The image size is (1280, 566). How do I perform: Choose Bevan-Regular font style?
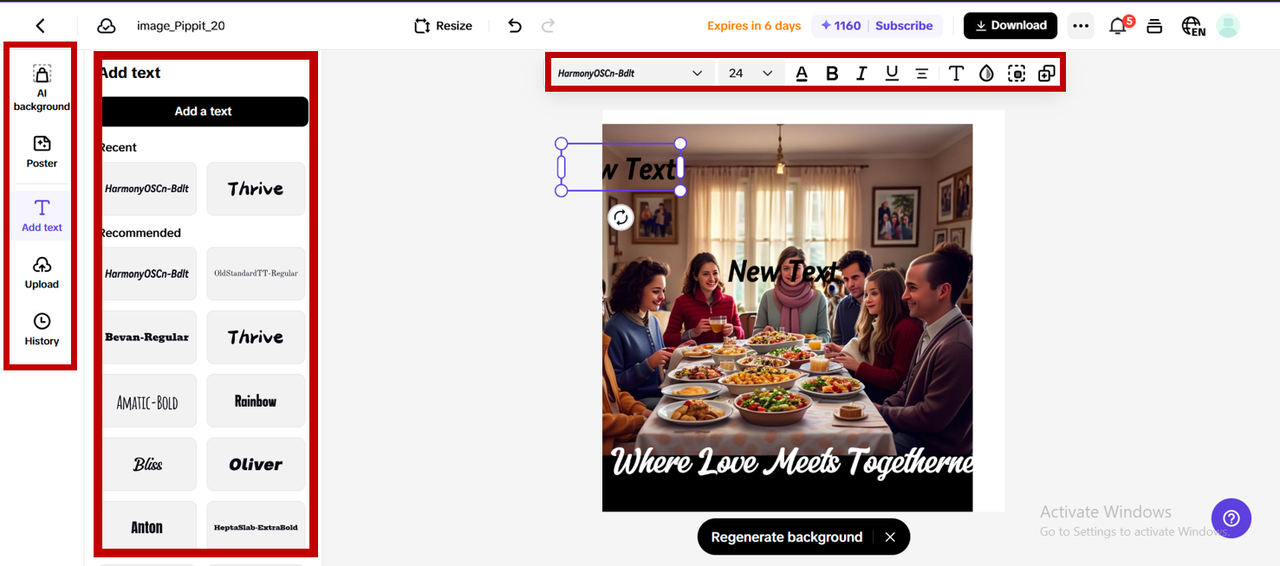(148, 337)
